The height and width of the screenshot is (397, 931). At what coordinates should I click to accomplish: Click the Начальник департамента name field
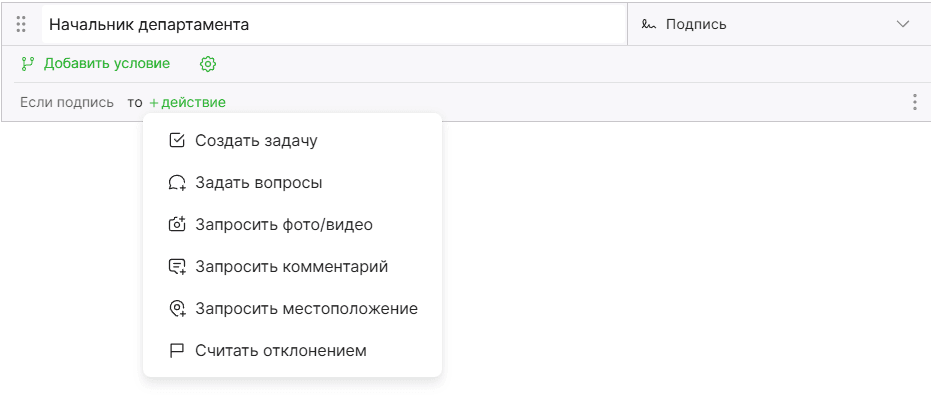click(334, 24)
